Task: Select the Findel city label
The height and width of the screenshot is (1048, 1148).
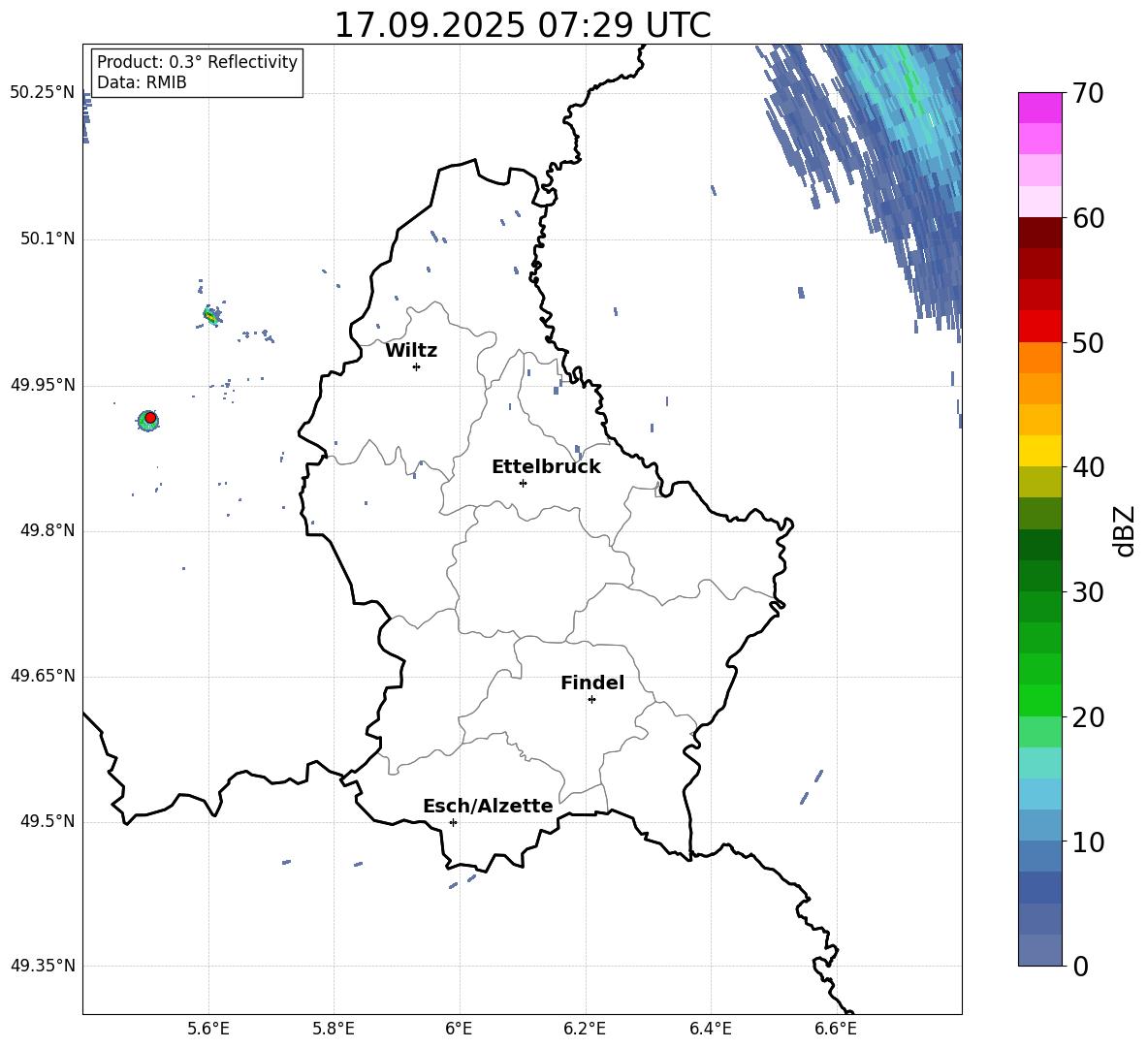Action: (x=592, y=683)
